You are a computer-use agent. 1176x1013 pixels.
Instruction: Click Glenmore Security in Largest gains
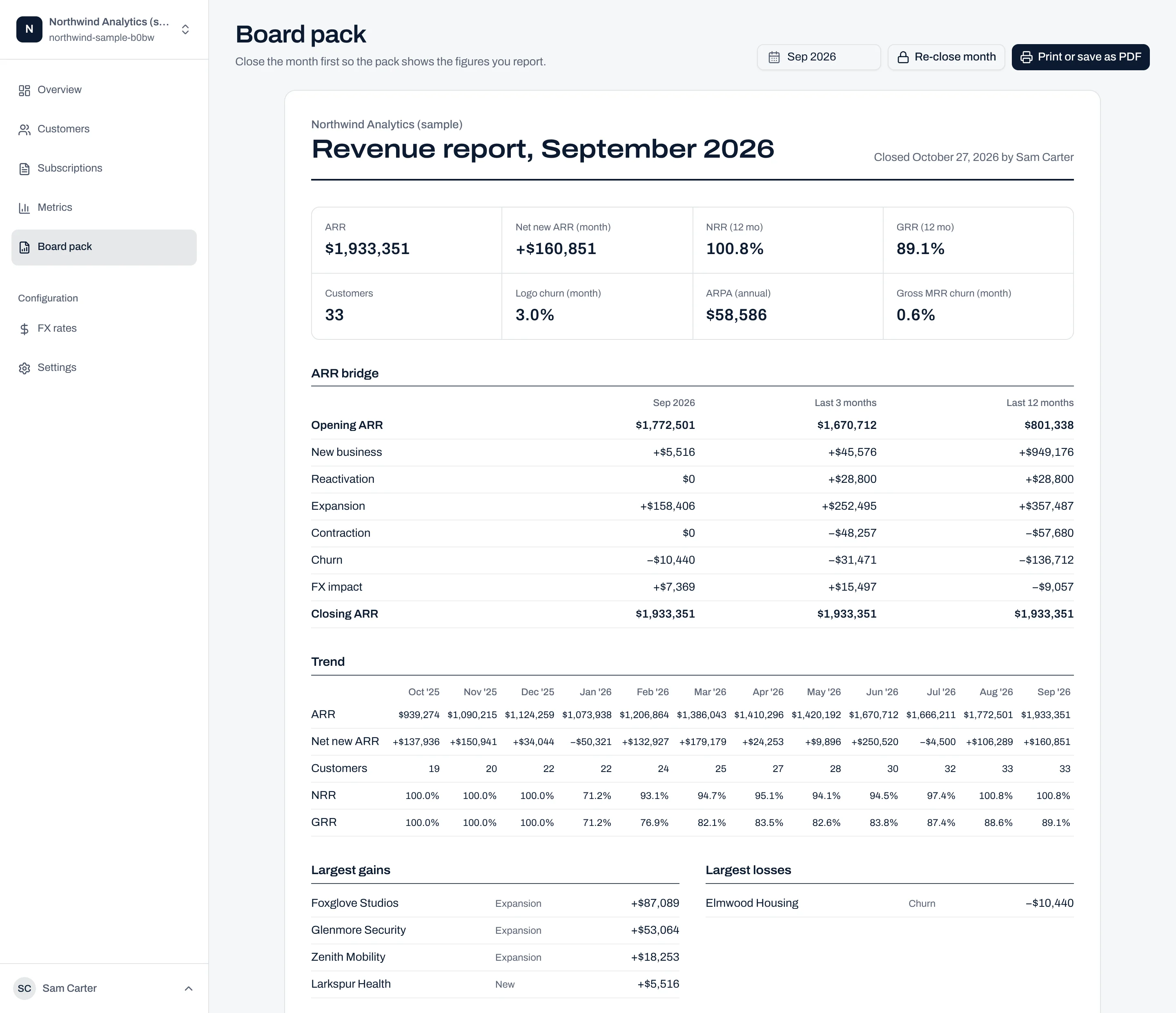(358, 930)
